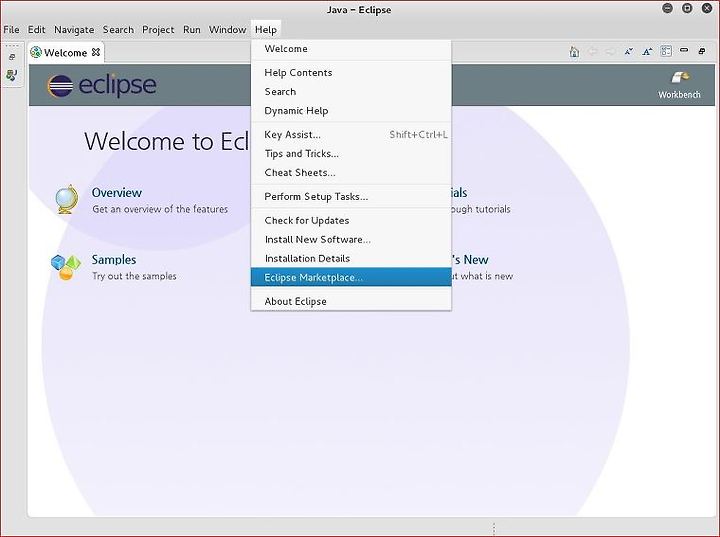Open Cheat Sheets... entry

point(351,173)
